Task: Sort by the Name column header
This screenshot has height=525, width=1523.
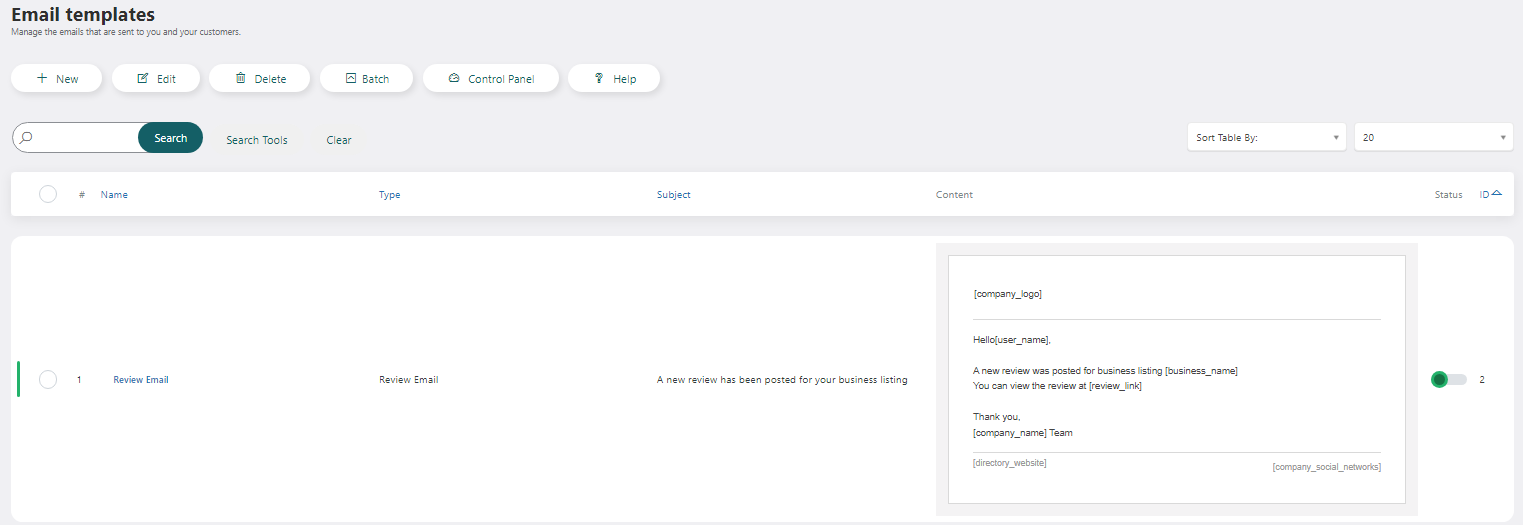Action: (x=114, y=195)
